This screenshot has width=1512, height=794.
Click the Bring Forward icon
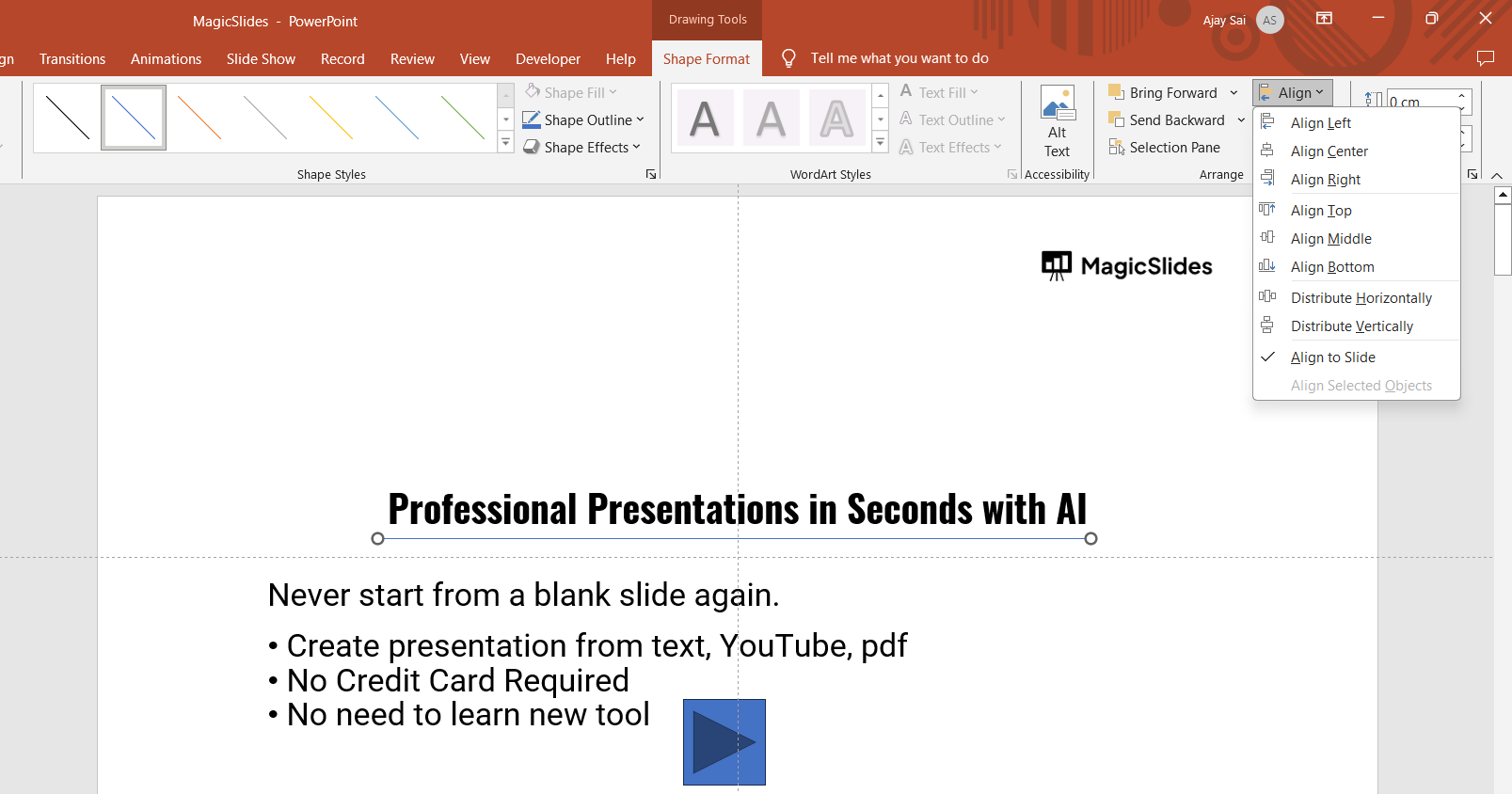pos(1117,92)
